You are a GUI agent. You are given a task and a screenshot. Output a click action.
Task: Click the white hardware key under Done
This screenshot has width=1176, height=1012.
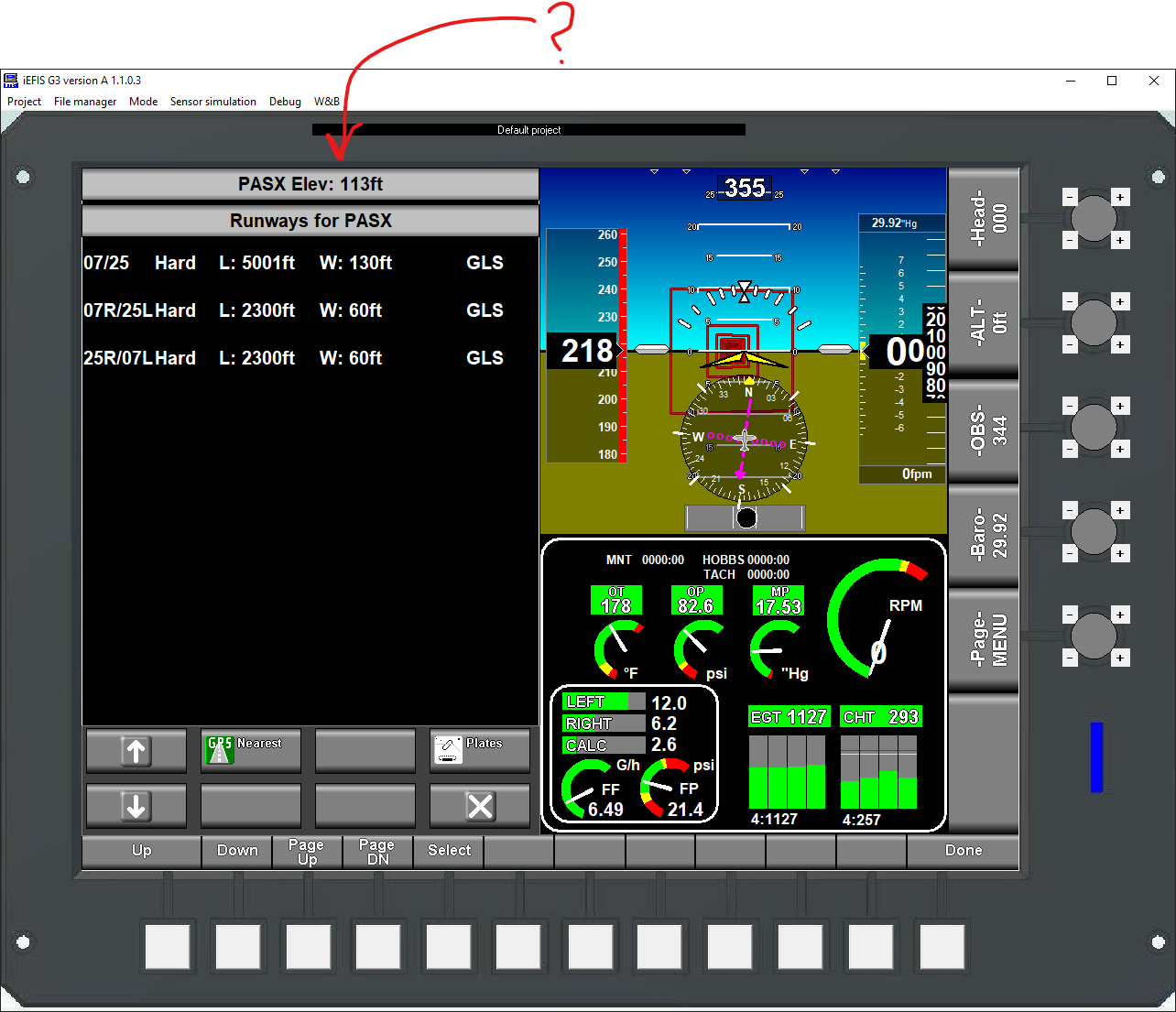941,946
